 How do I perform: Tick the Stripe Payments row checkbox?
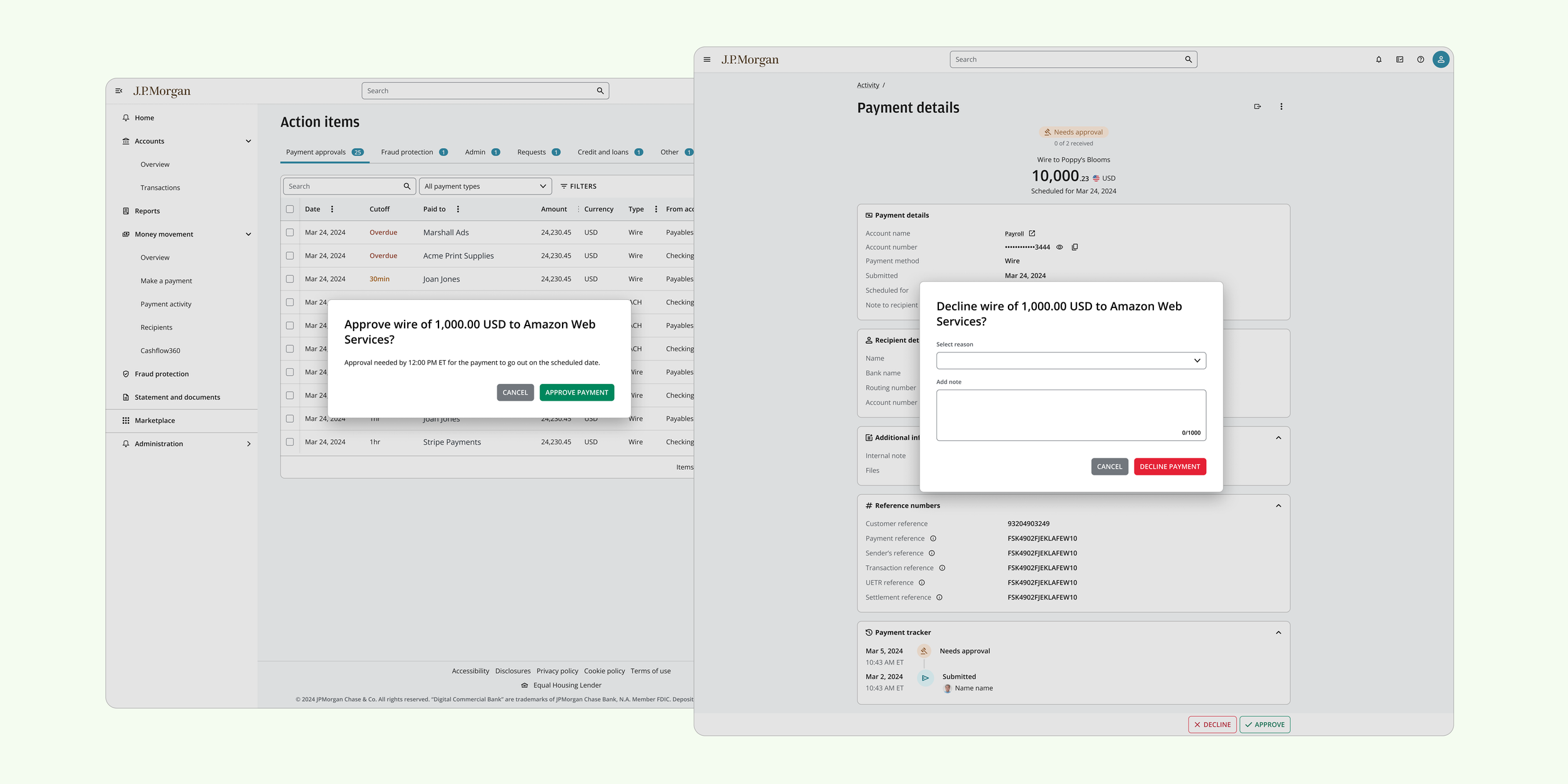pyautogui.click(x=290, y=442)
